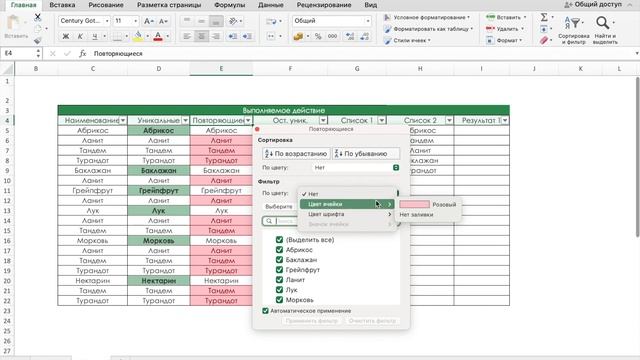Select Цвет шрифта menu item
The height and width of the screenshot is (360, 640).
click(x=347, y=214)
